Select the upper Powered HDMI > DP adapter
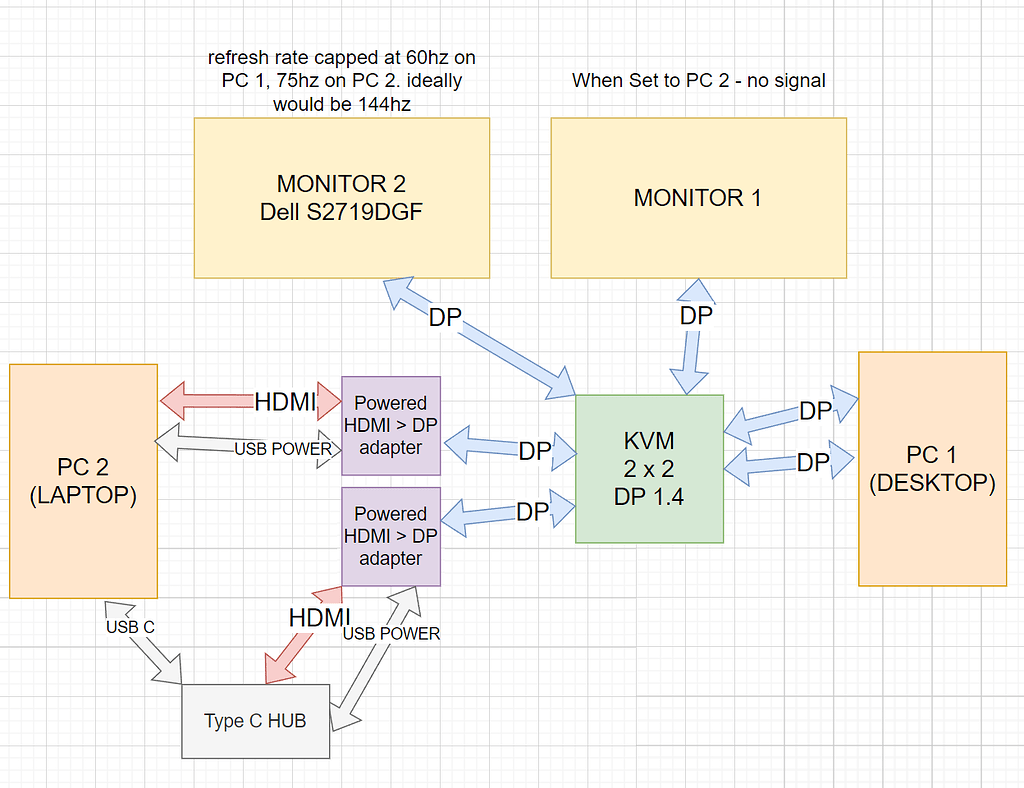The width and height of the screenshot is (1024, 788). click(390, 425)
